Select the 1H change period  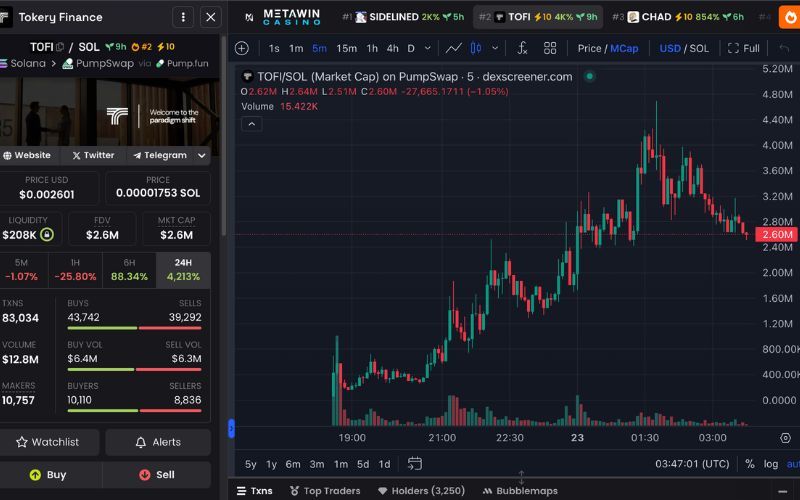click(x=75, y=270)
